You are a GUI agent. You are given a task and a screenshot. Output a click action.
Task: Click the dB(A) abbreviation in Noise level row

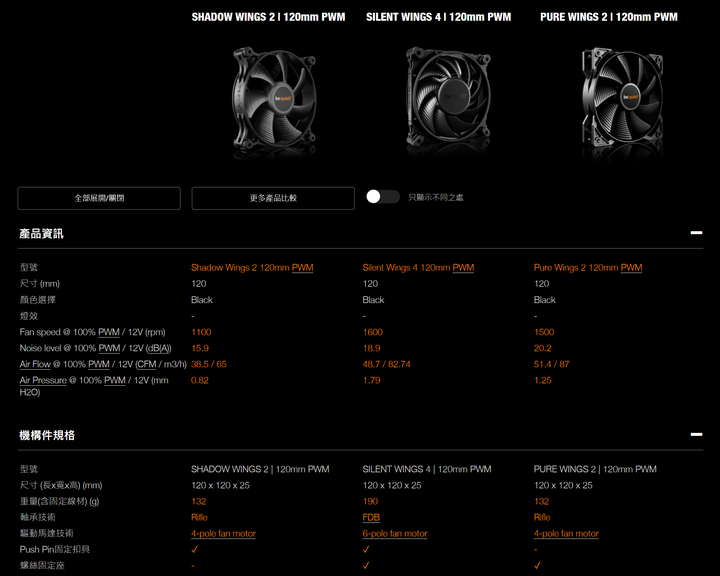[x=158, y=348]
